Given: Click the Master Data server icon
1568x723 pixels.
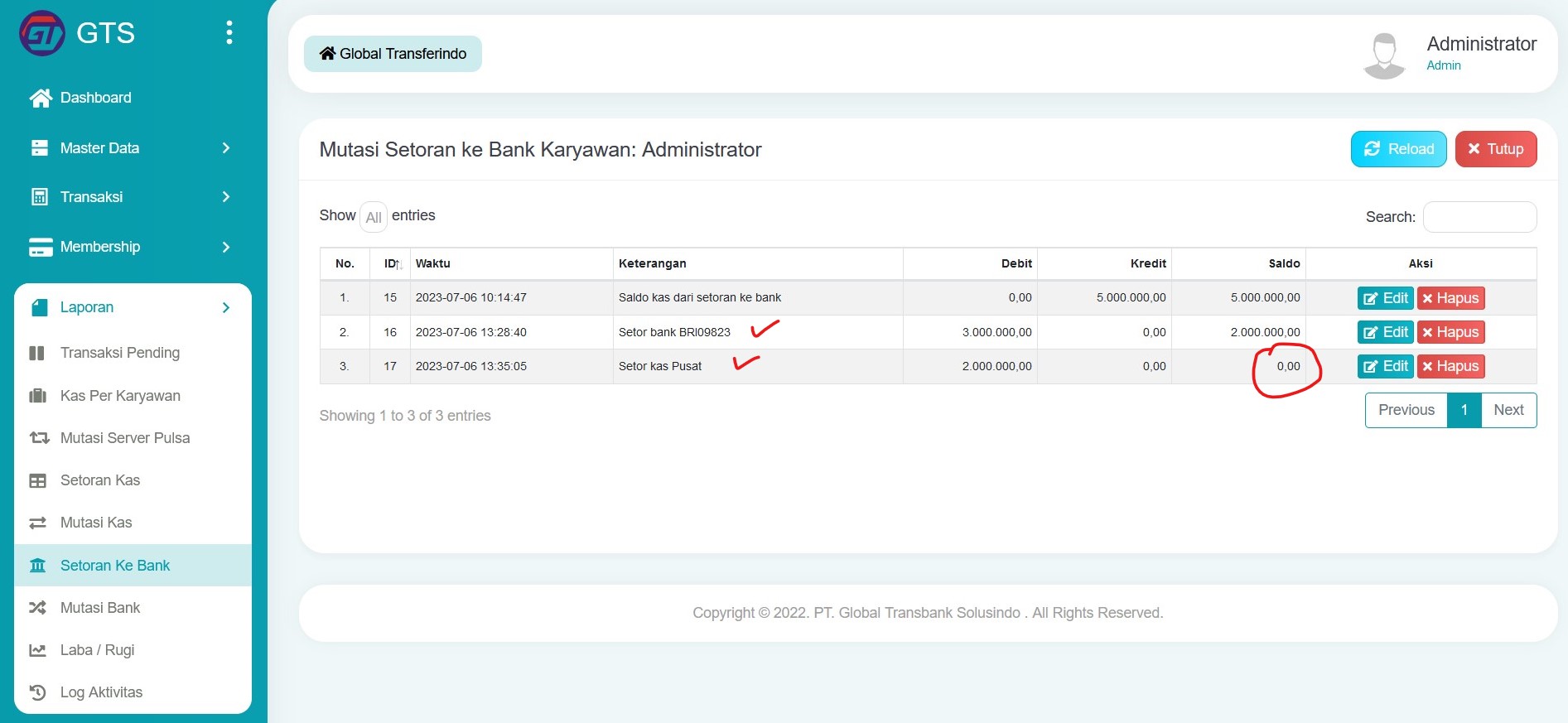Looking at the screenshot, I should pyautogui.click(x=40, y=148).
